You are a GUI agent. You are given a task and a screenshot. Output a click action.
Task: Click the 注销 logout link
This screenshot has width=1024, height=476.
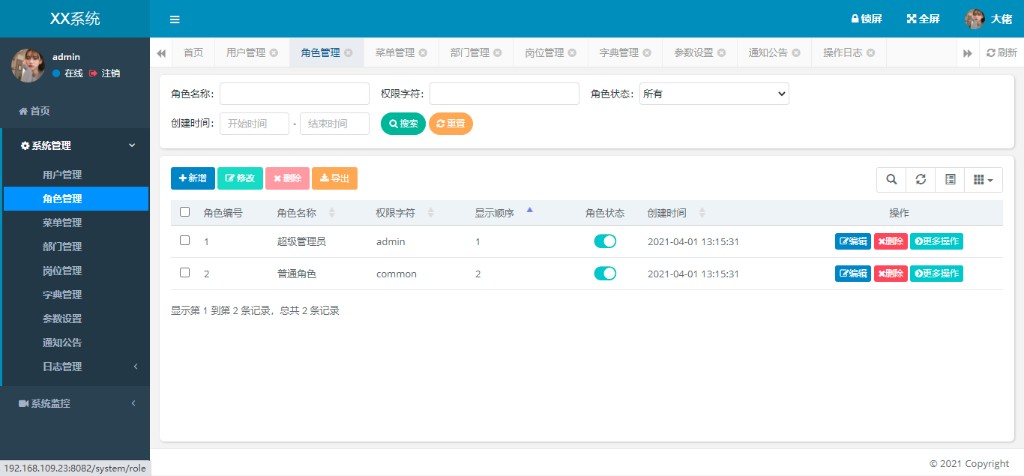pos(104,73)
